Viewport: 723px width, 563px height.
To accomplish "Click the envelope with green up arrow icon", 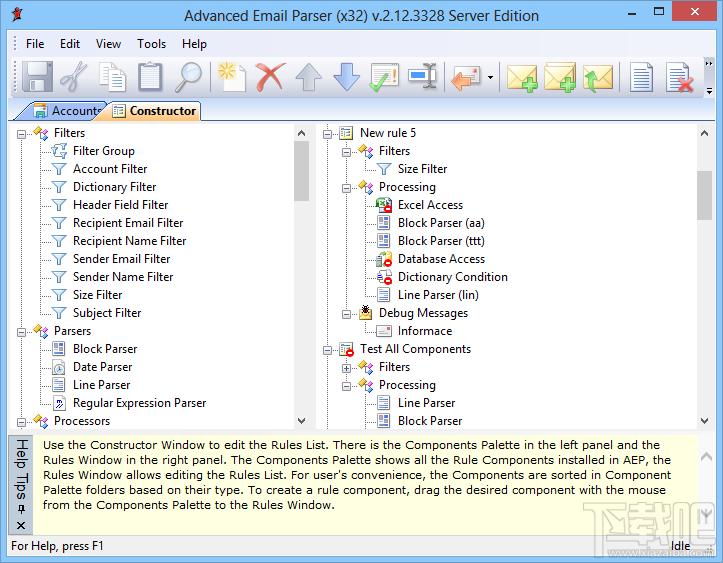I will pos(598,77).
